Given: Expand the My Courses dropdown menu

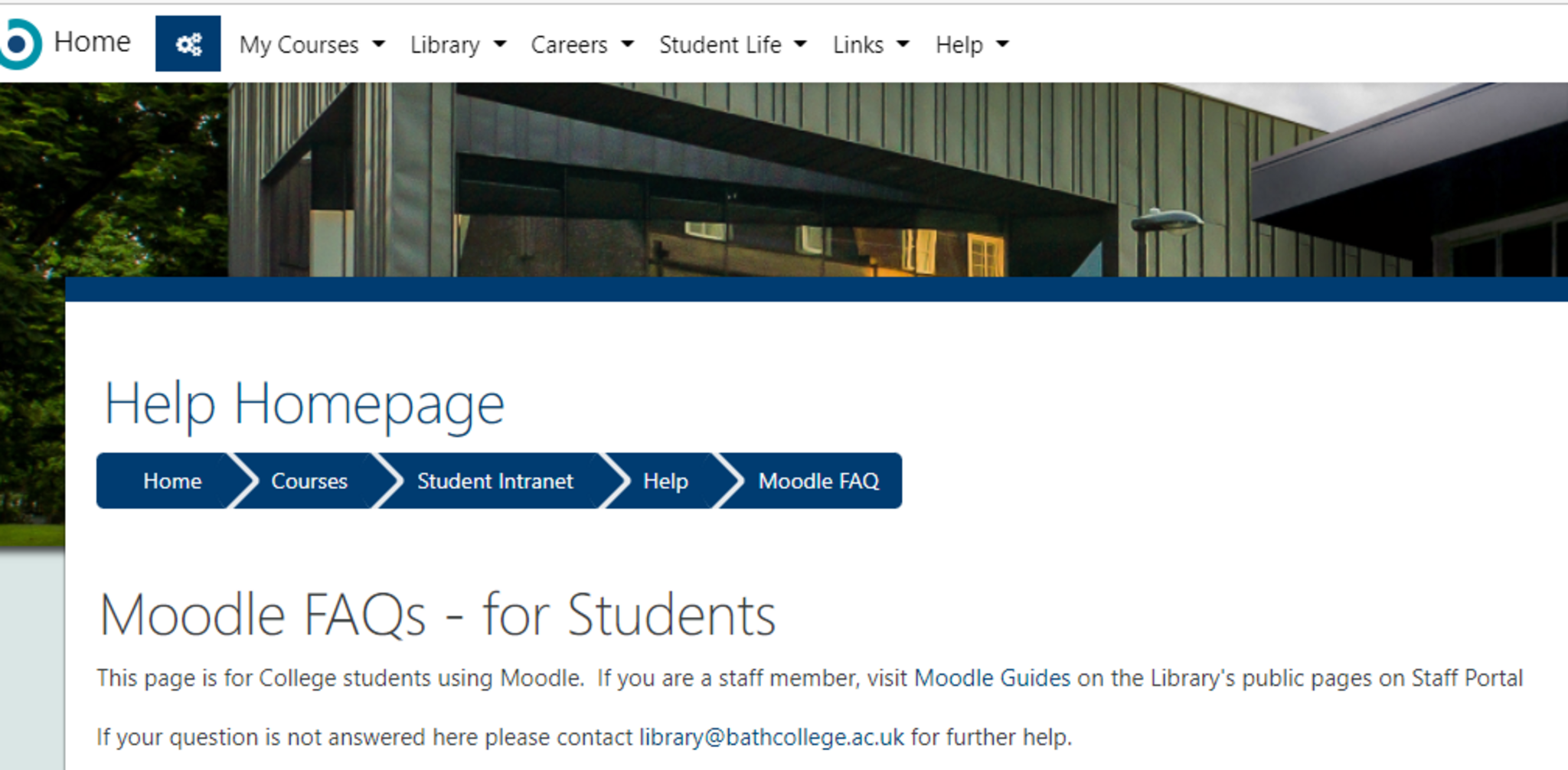Looking at the screenshot, I should point(312,45).
